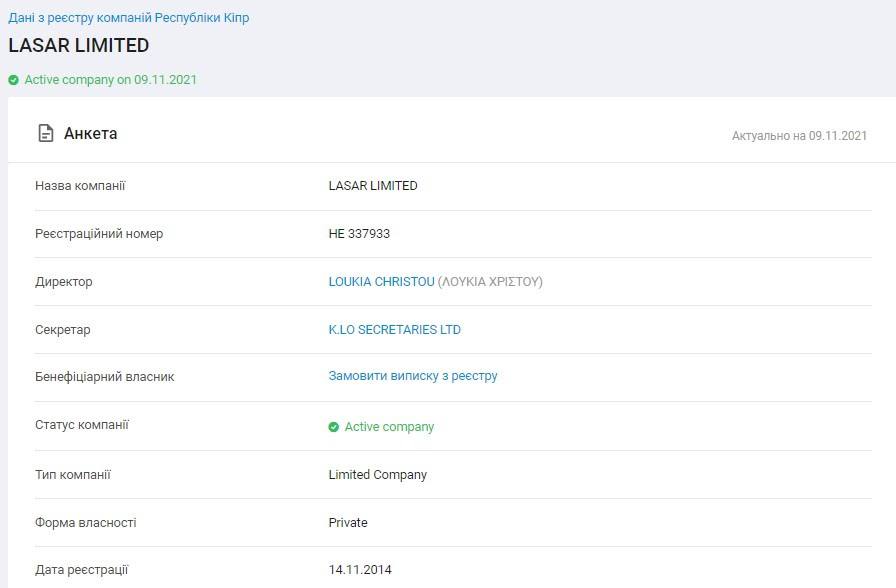Viewport: 896px width, 588px height.
Task: Click the Greek name ΛΟΥΚΙΑ ΧΡΙΣΤΟΥ text
Action: point(490,282)
